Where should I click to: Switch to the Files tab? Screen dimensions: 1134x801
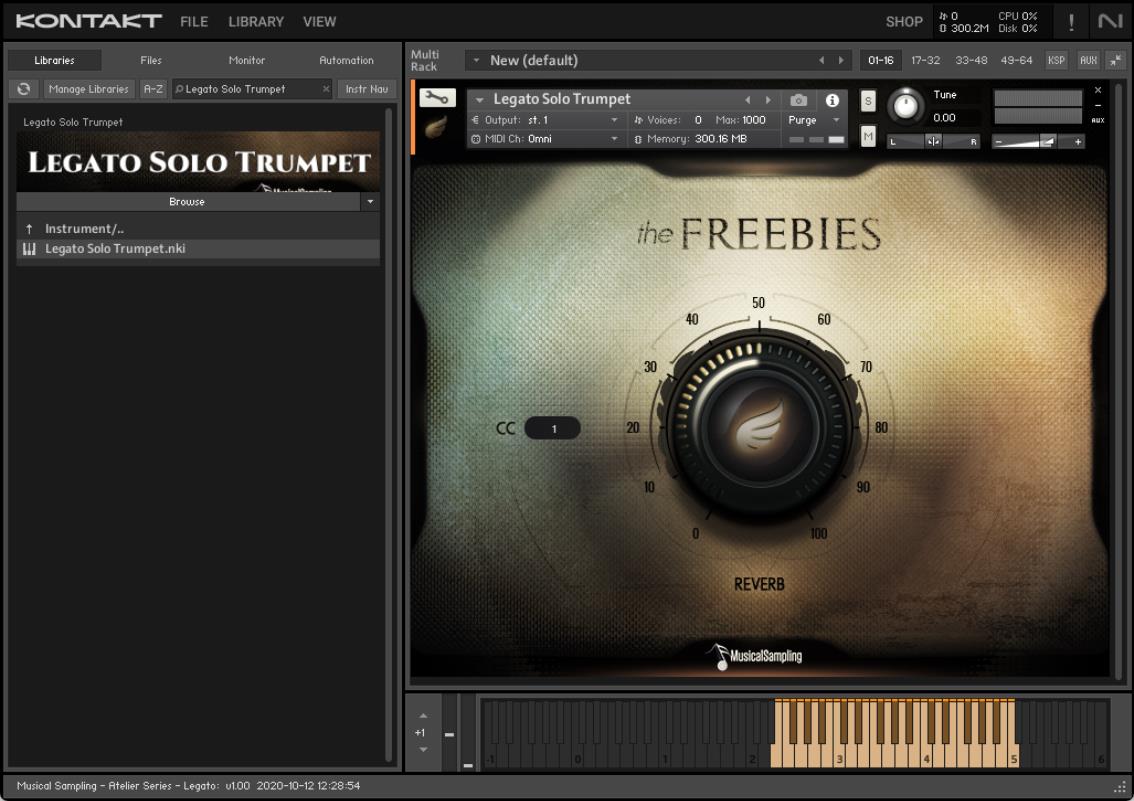coord(151,61)
